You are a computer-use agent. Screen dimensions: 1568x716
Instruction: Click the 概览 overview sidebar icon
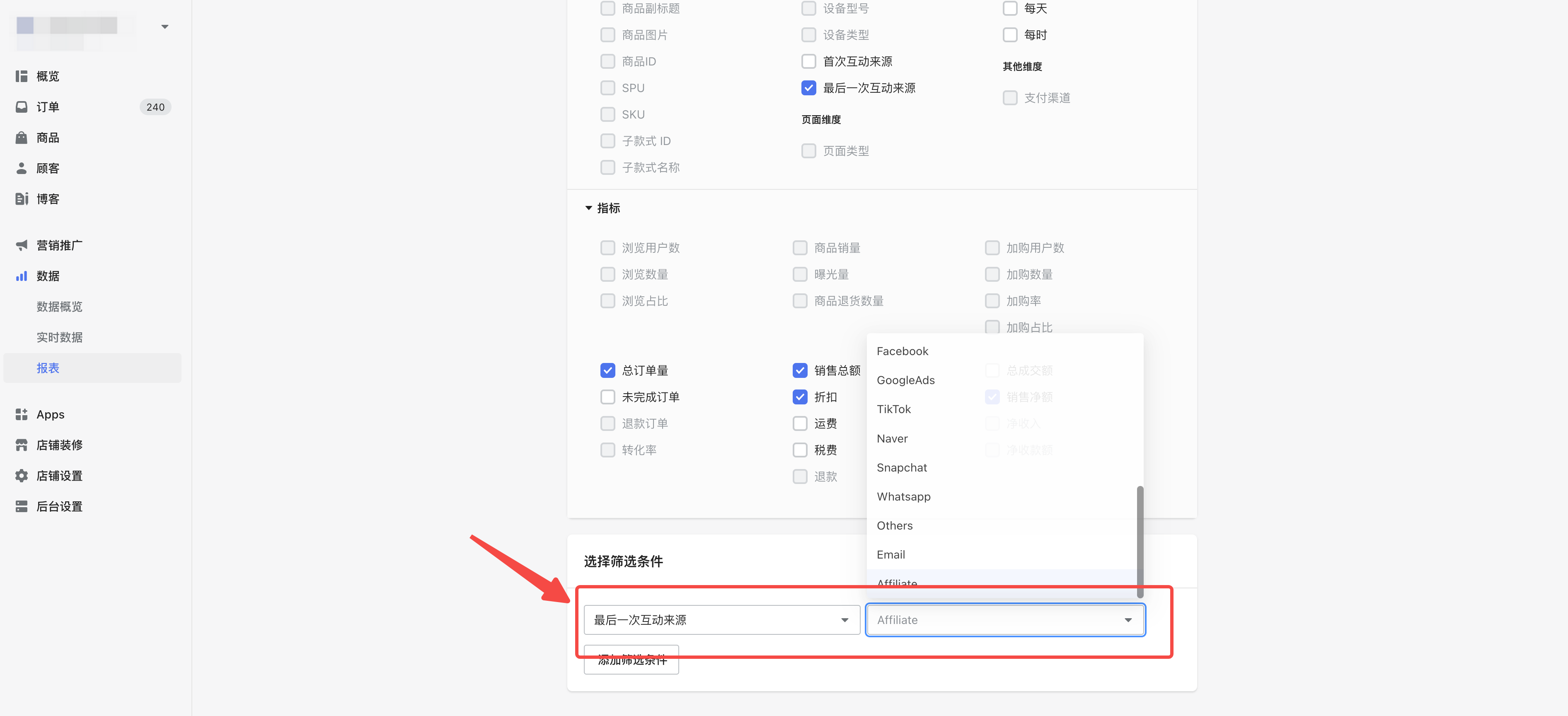pyautogui.click(x=21, y=76)
